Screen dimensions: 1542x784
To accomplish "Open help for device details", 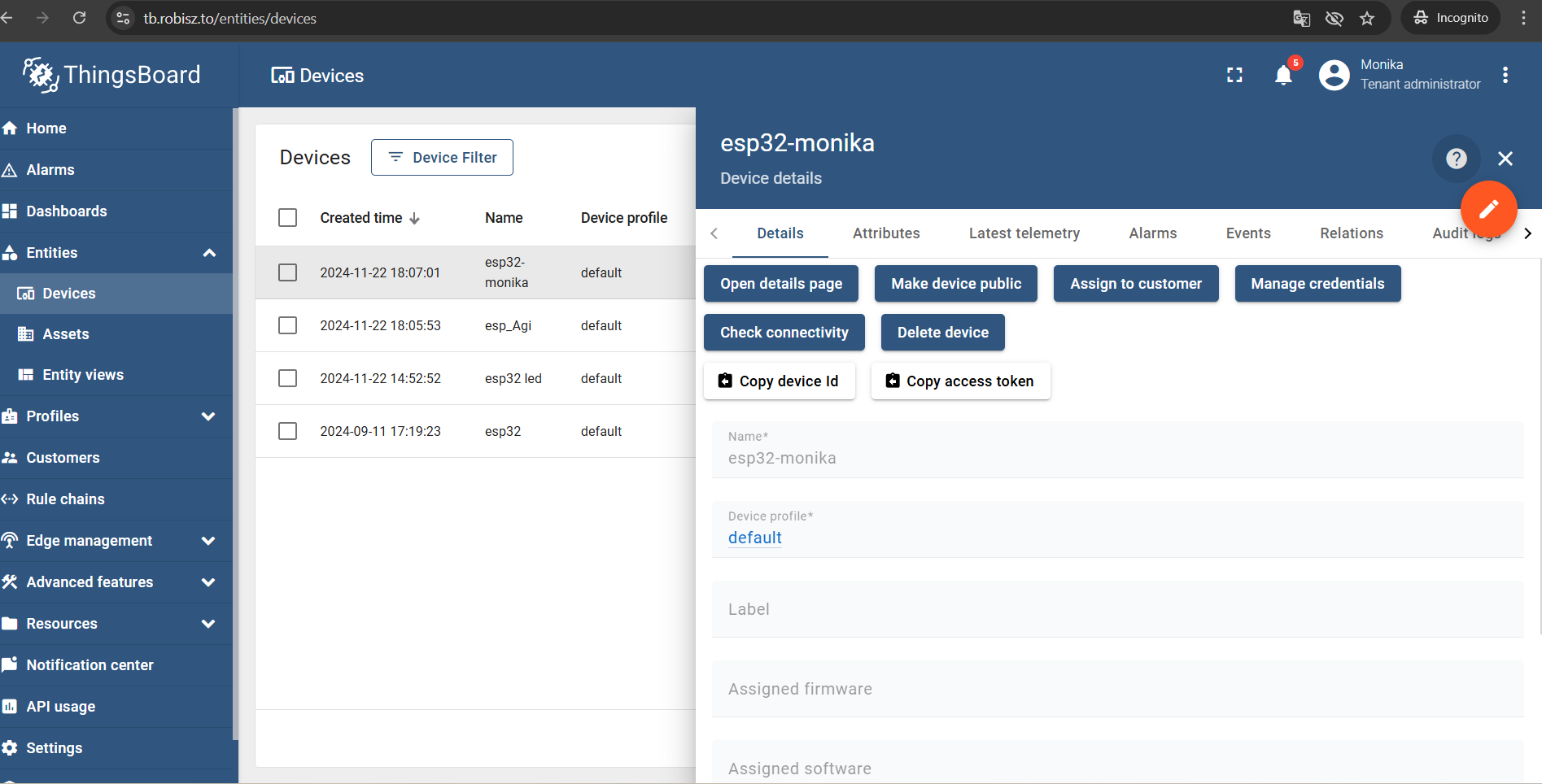I will click(x=1457, y=159).
